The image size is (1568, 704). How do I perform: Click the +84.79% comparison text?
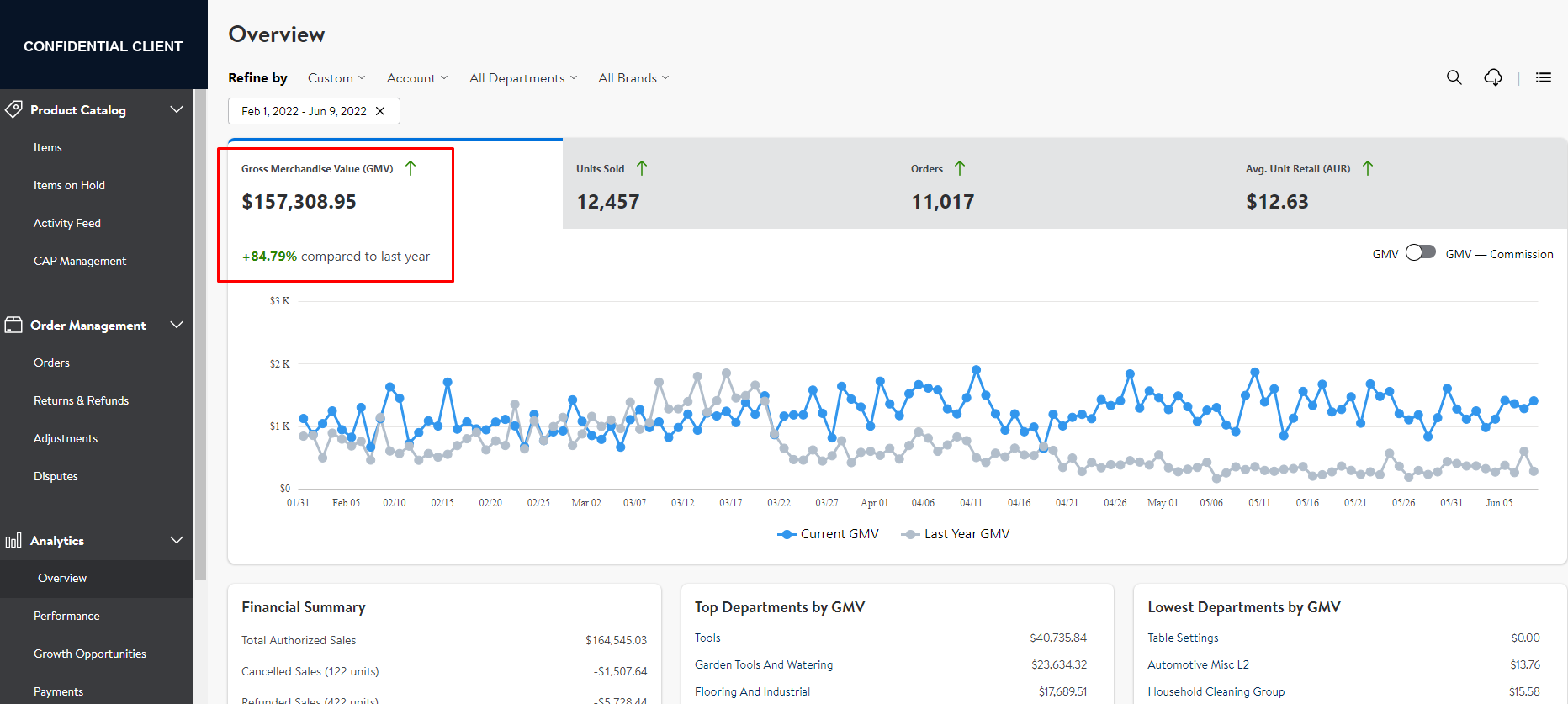coord(336,257)
